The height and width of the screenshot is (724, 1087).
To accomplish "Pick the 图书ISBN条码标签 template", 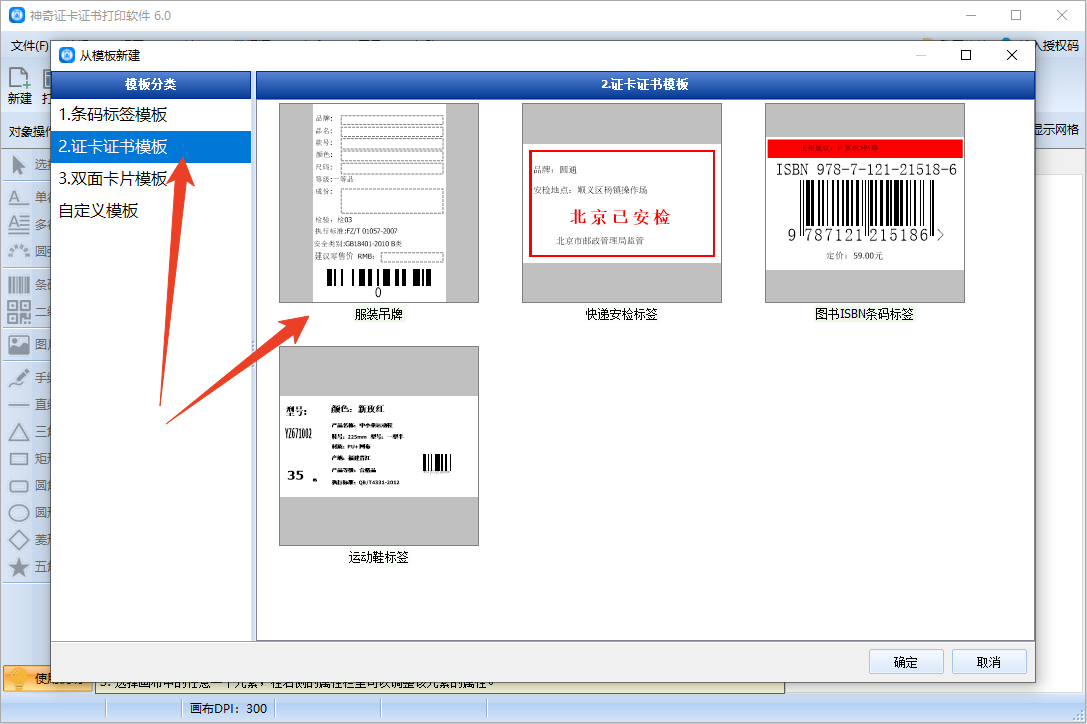I will 864,203.
